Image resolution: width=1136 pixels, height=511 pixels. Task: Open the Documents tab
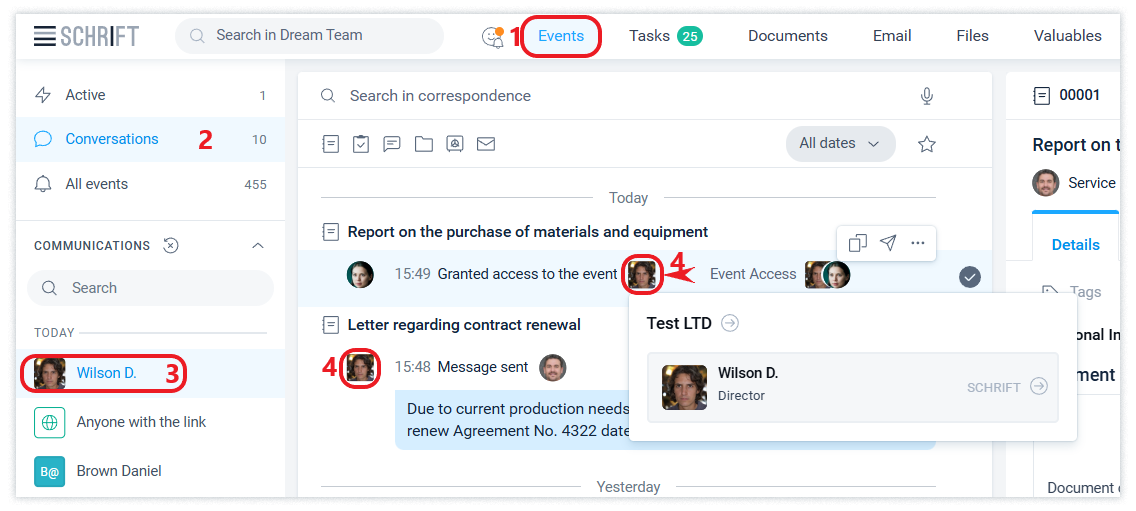(788, 36)
